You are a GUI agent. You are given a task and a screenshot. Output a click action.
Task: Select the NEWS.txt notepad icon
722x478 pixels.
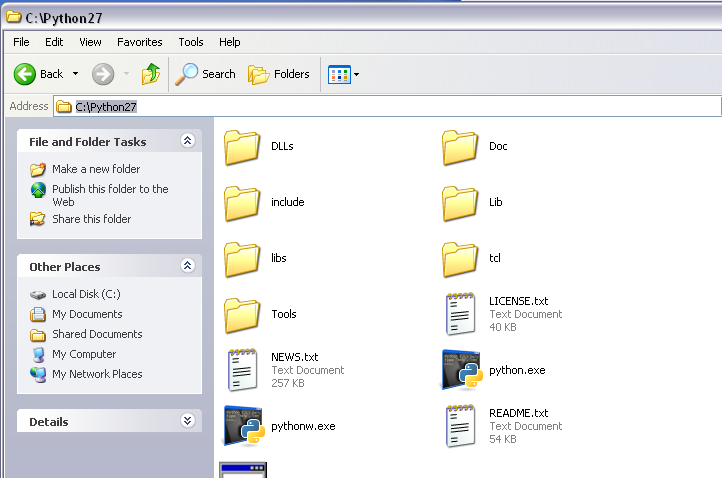click(x=243, y=370)
